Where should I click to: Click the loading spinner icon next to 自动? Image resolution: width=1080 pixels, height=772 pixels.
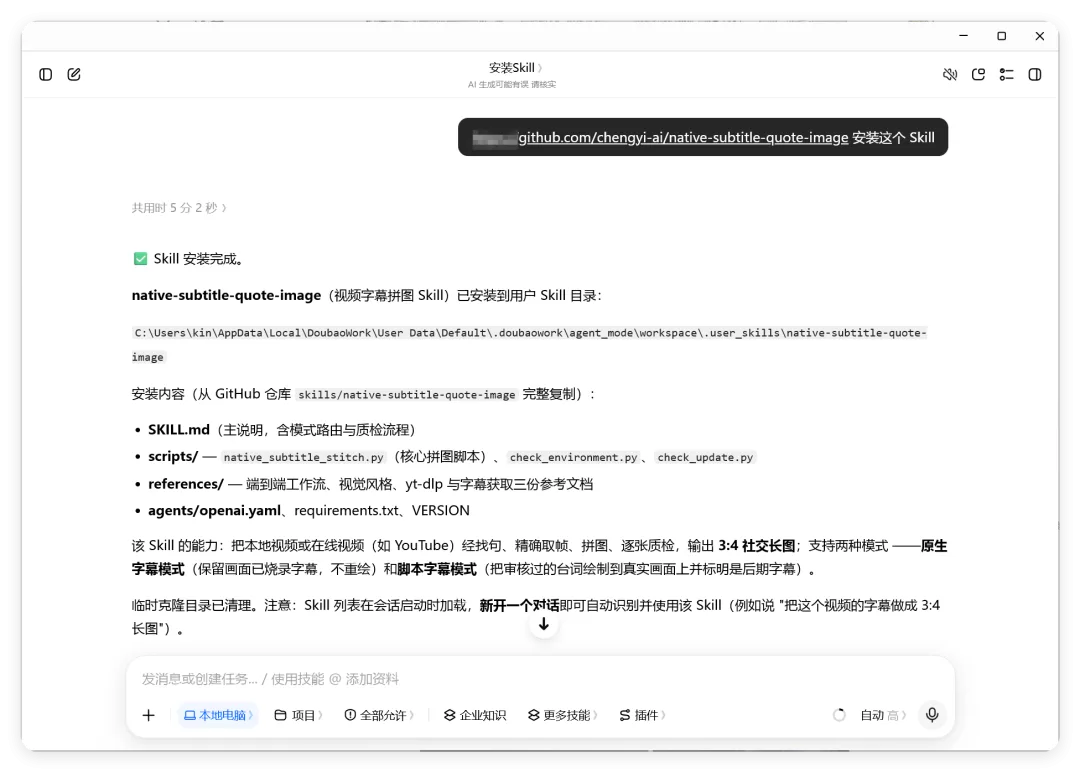(x=839, y=715)
